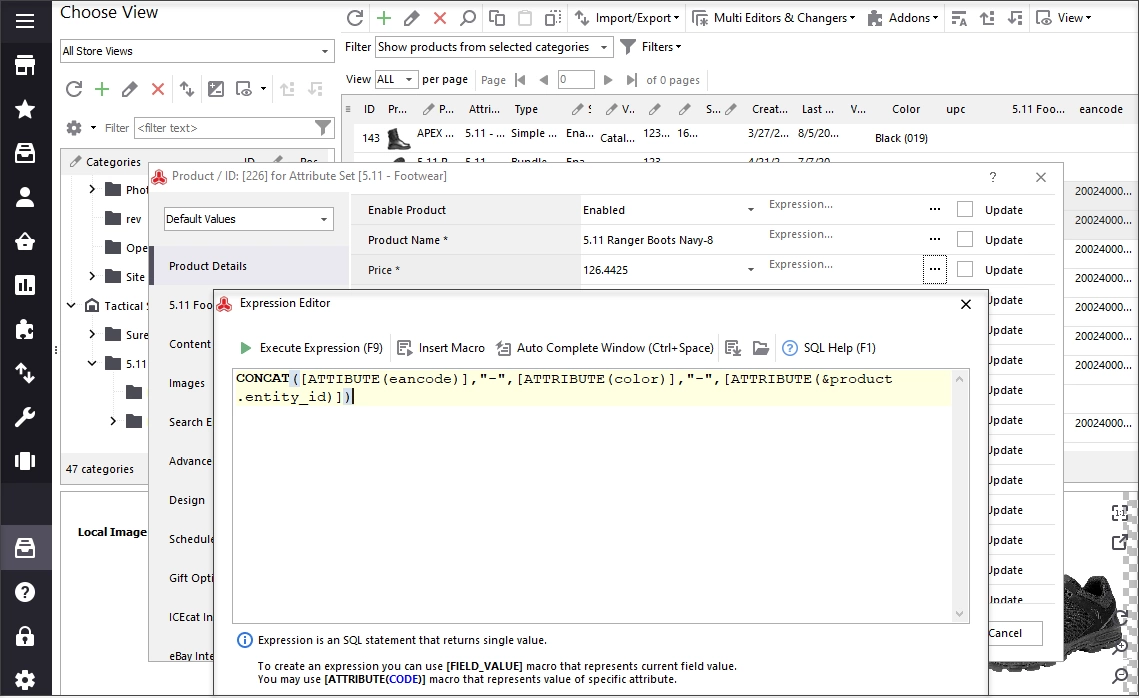The width and height of the screenshot is (1139, 698).
Task: Check Update for Enable Product row
Action: pyautogui.click(x=965, y=210)
